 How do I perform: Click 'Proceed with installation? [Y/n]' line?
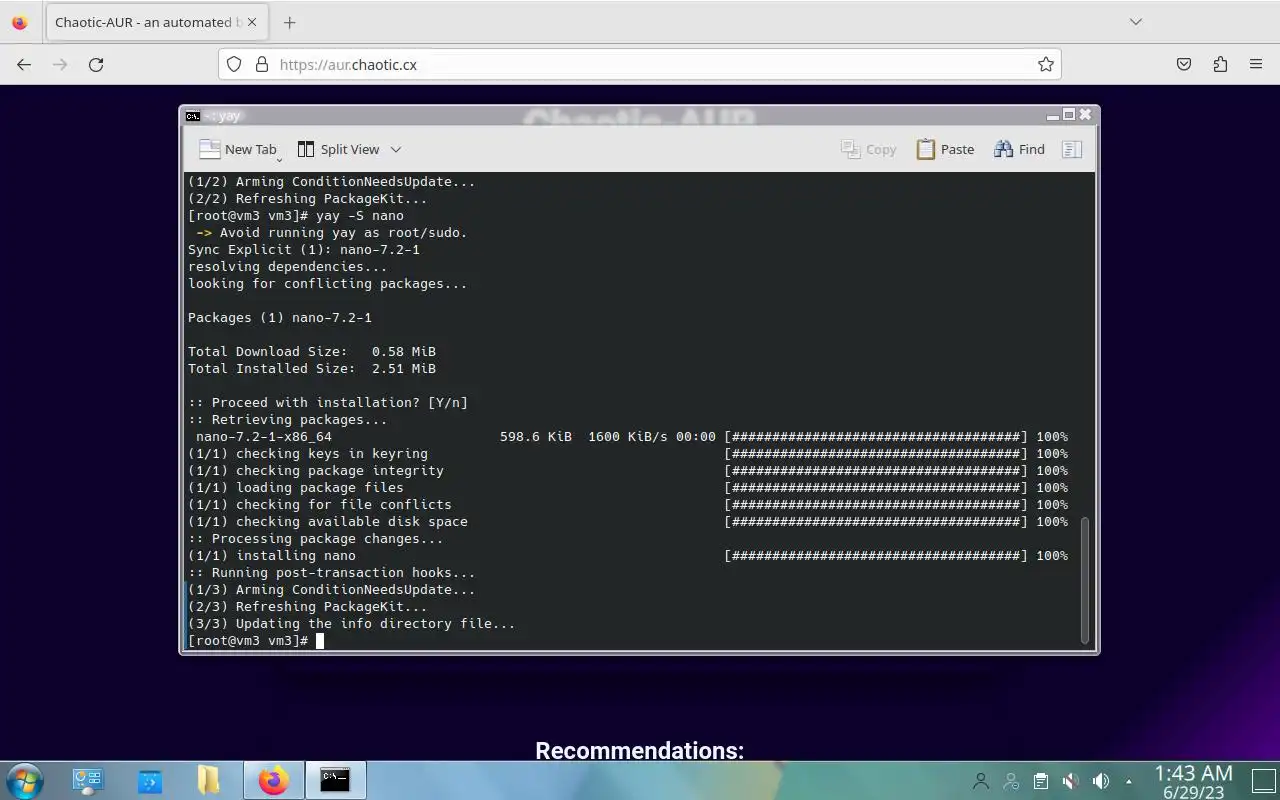click(328, 402)
